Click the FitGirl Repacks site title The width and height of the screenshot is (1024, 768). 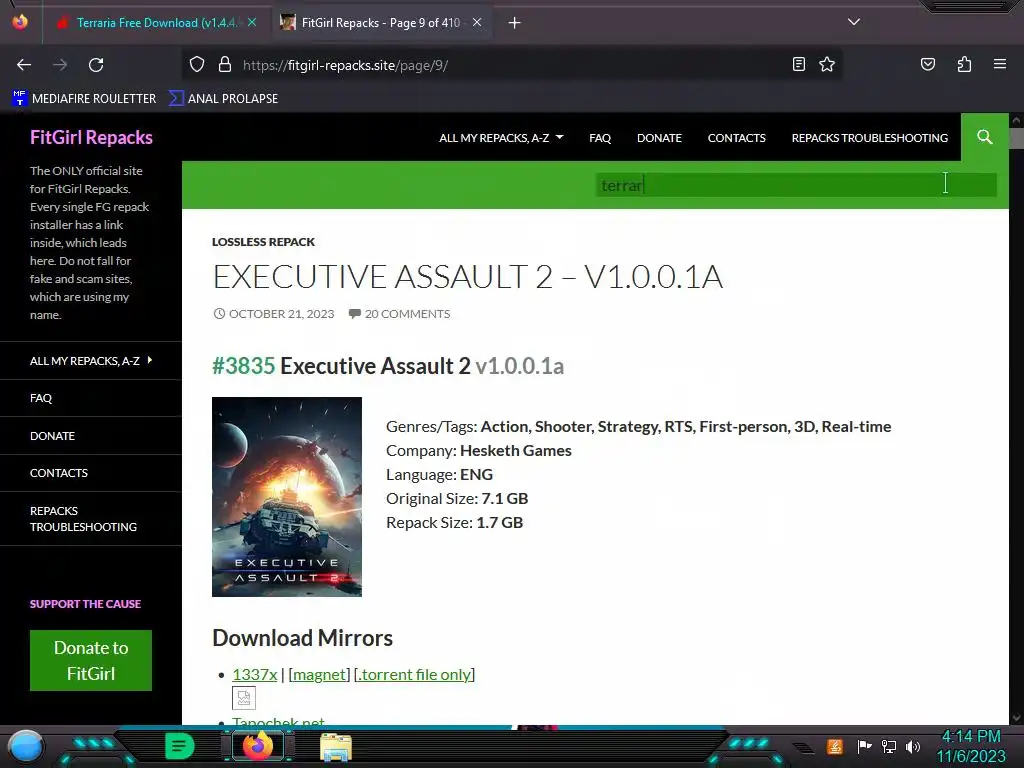[x=91, y=137]
